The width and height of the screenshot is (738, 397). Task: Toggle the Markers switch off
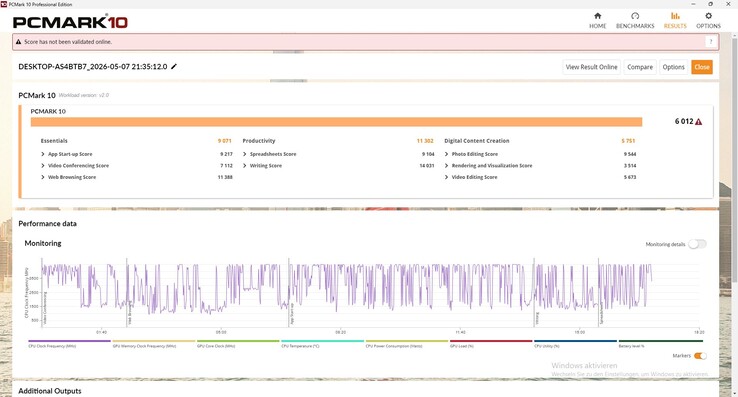coord(700,356)
